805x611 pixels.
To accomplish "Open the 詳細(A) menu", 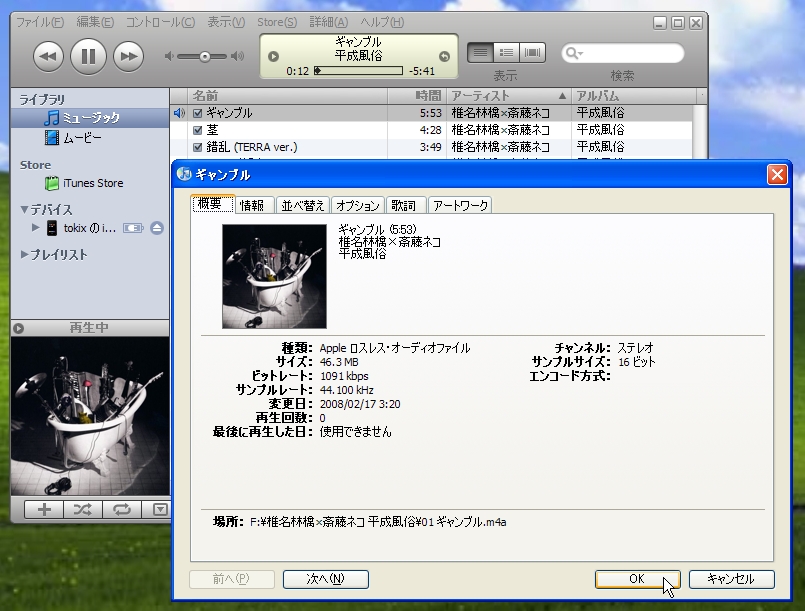I will [329, 22].
